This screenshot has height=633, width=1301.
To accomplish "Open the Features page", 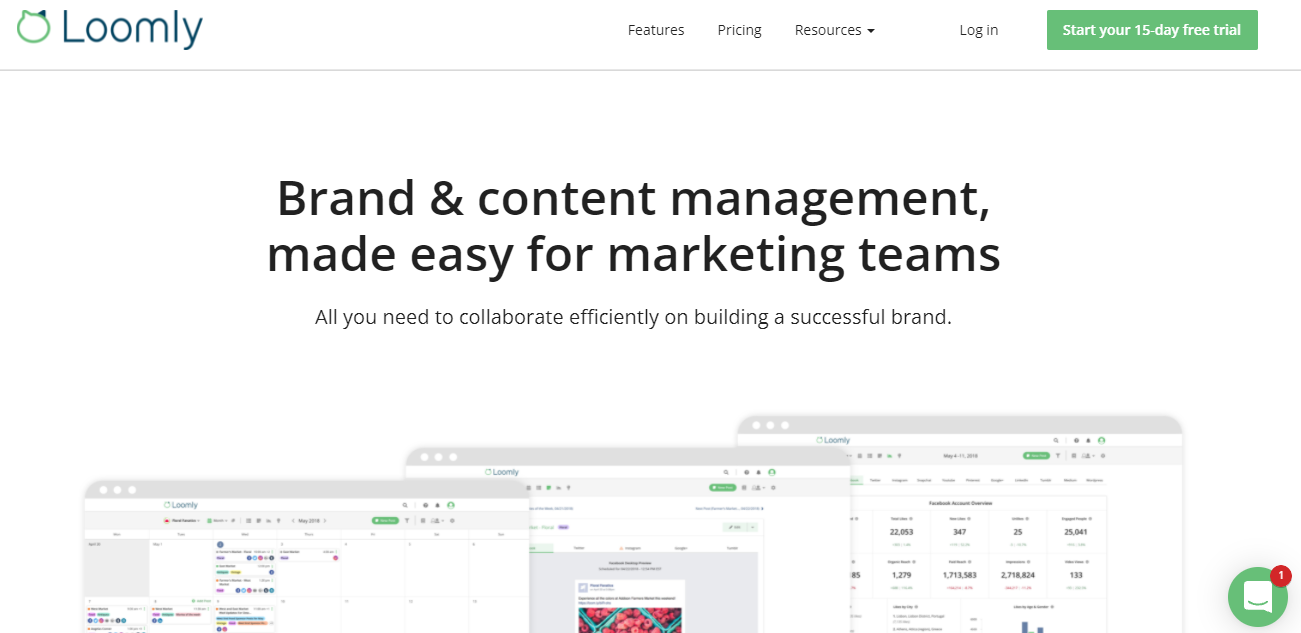I will coord(656,30).
